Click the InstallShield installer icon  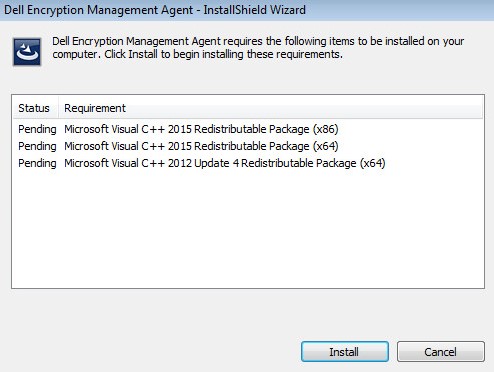click(27, 52)
